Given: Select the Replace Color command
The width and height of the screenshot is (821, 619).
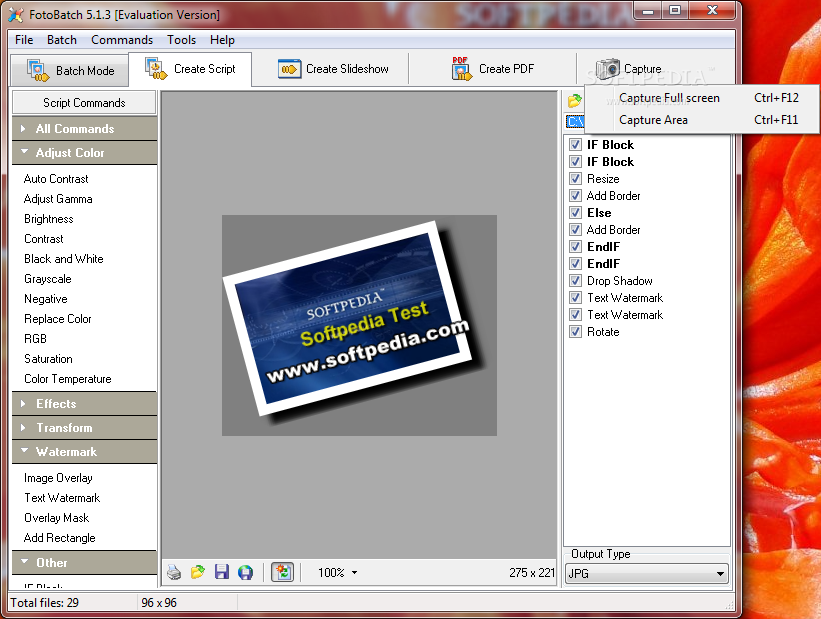Looking at the screenshot, I should 58,319.
